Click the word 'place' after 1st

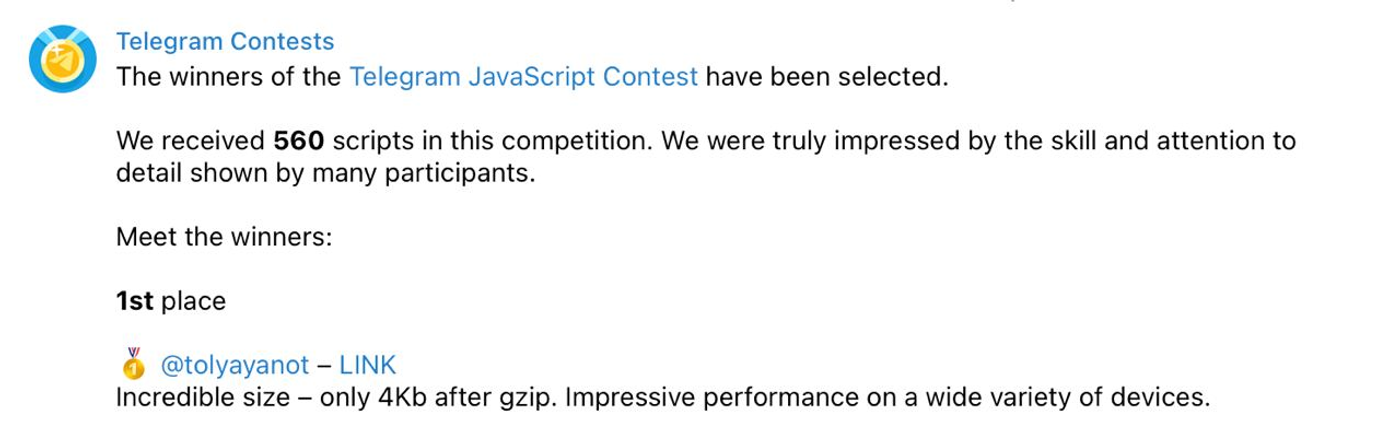193,302
